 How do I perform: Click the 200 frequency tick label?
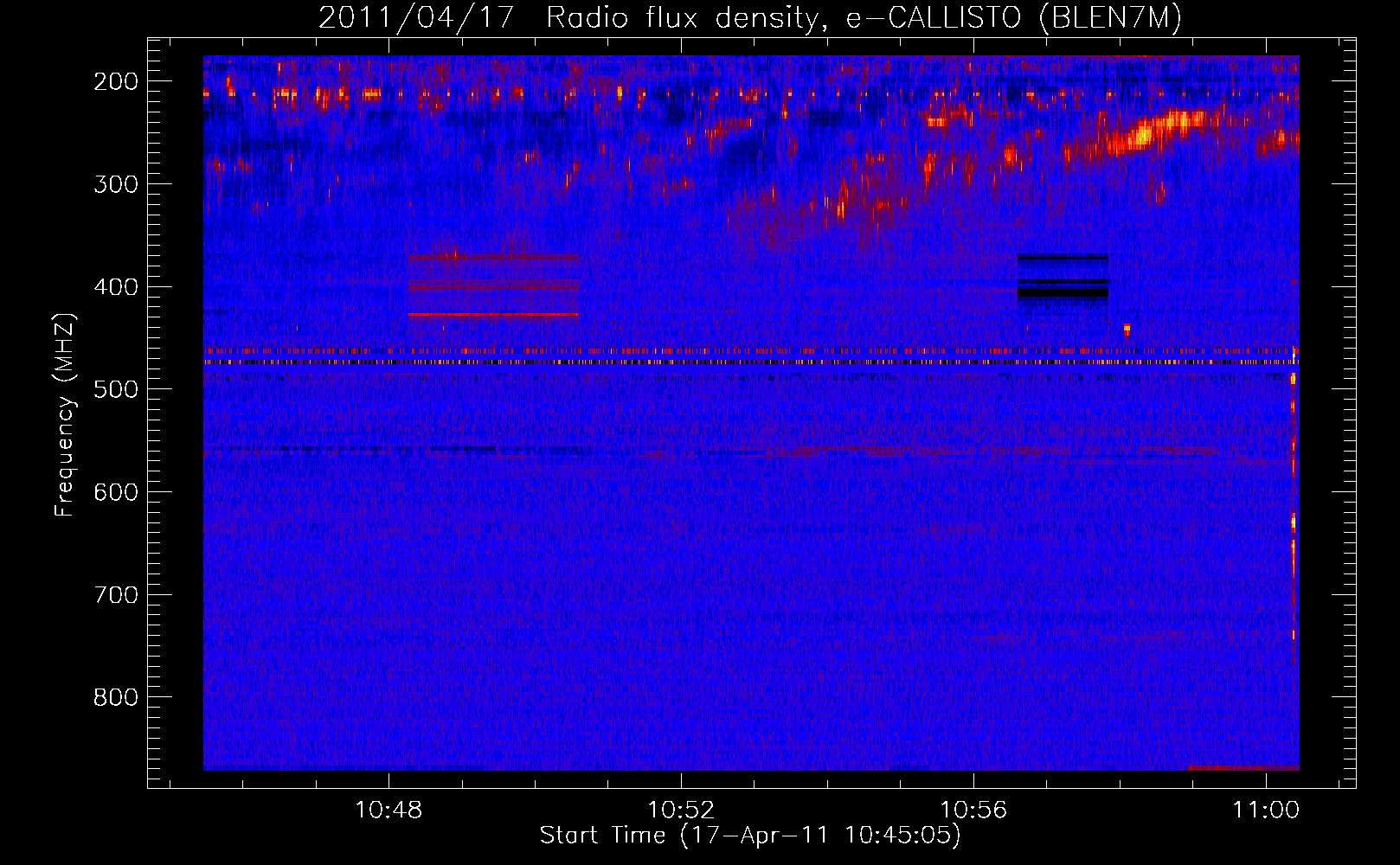click(115, 81)
